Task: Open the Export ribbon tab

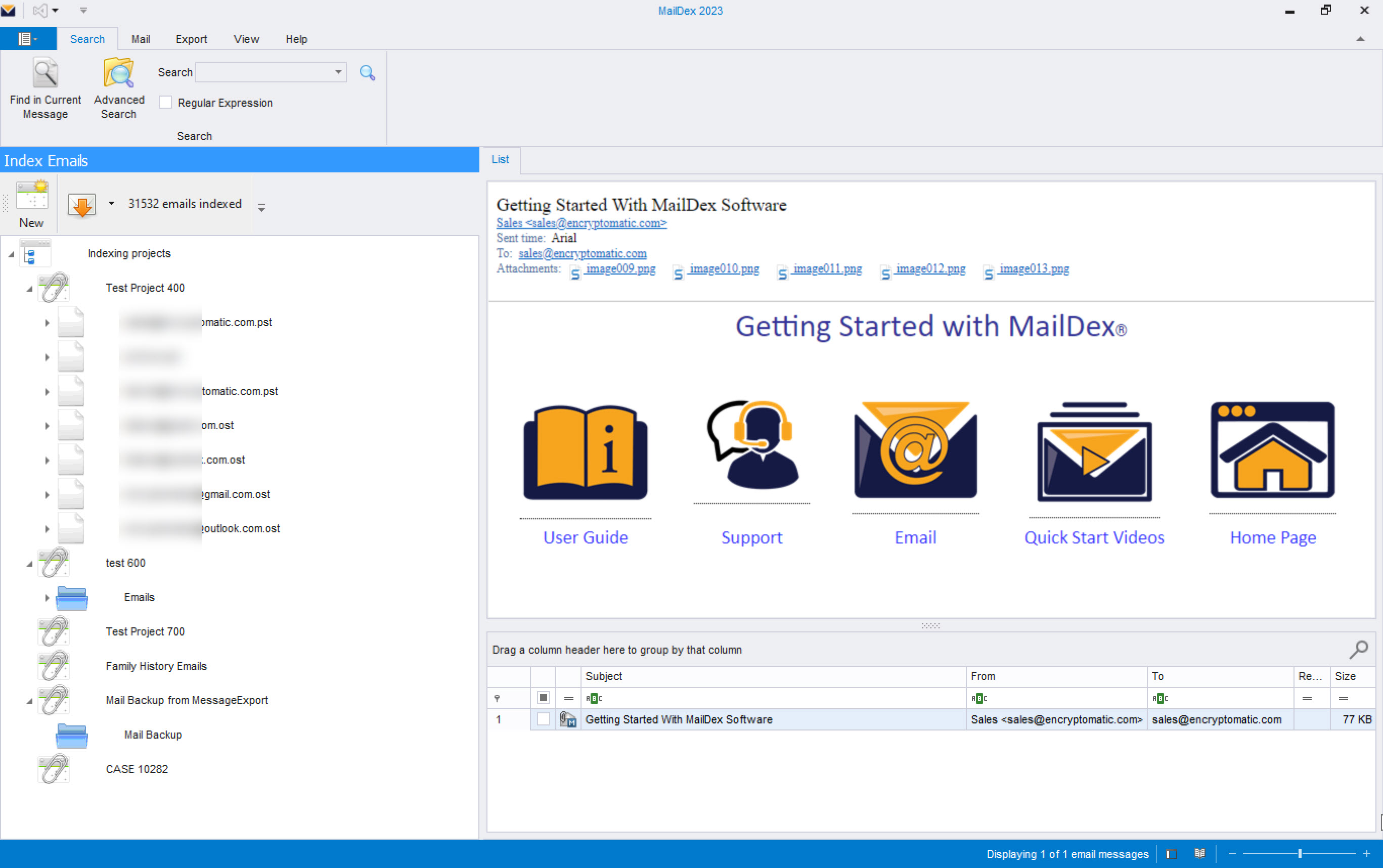Action: pos(191,39)
